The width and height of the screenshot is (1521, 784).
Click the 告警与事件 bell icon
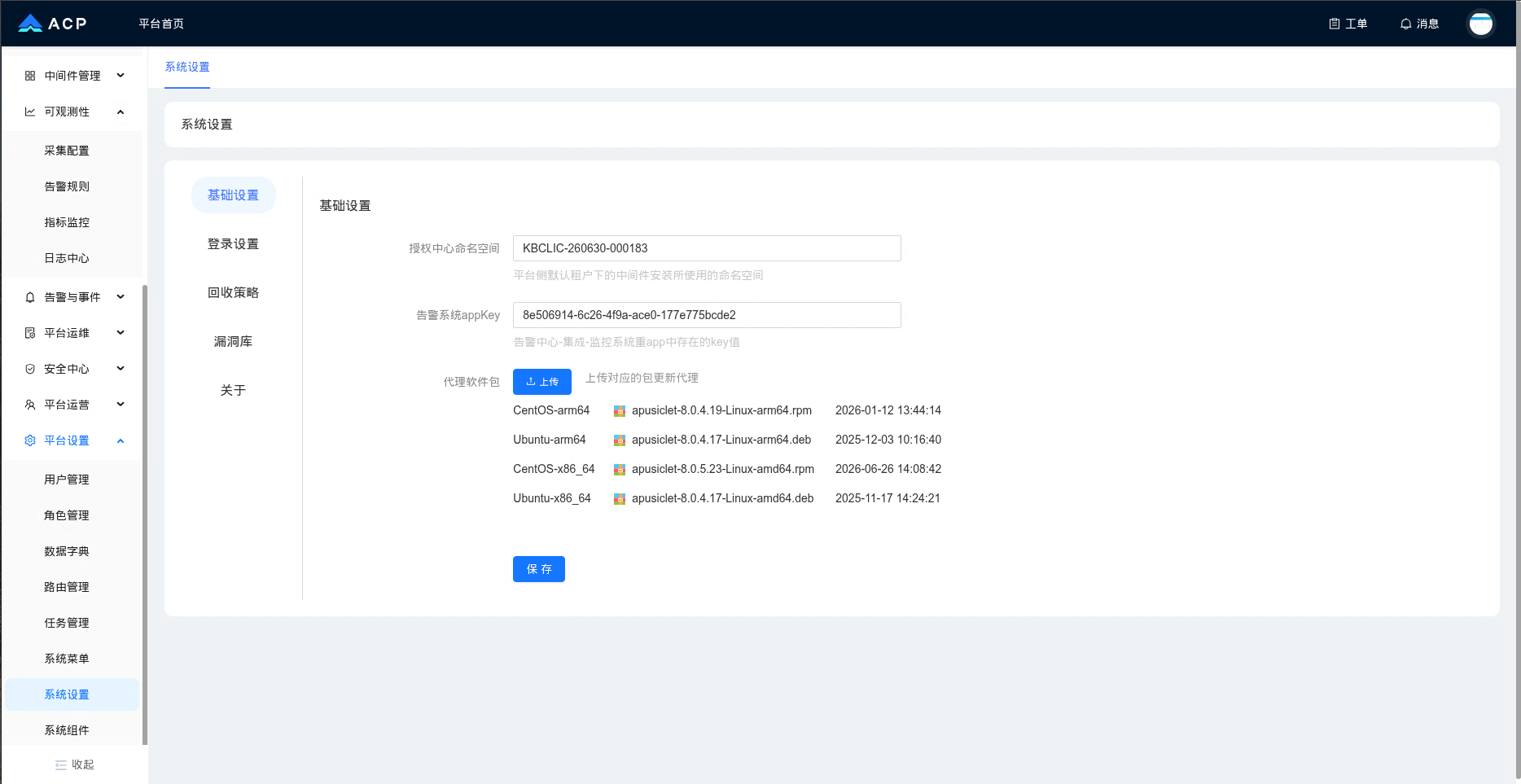click(x=30, y=297)
